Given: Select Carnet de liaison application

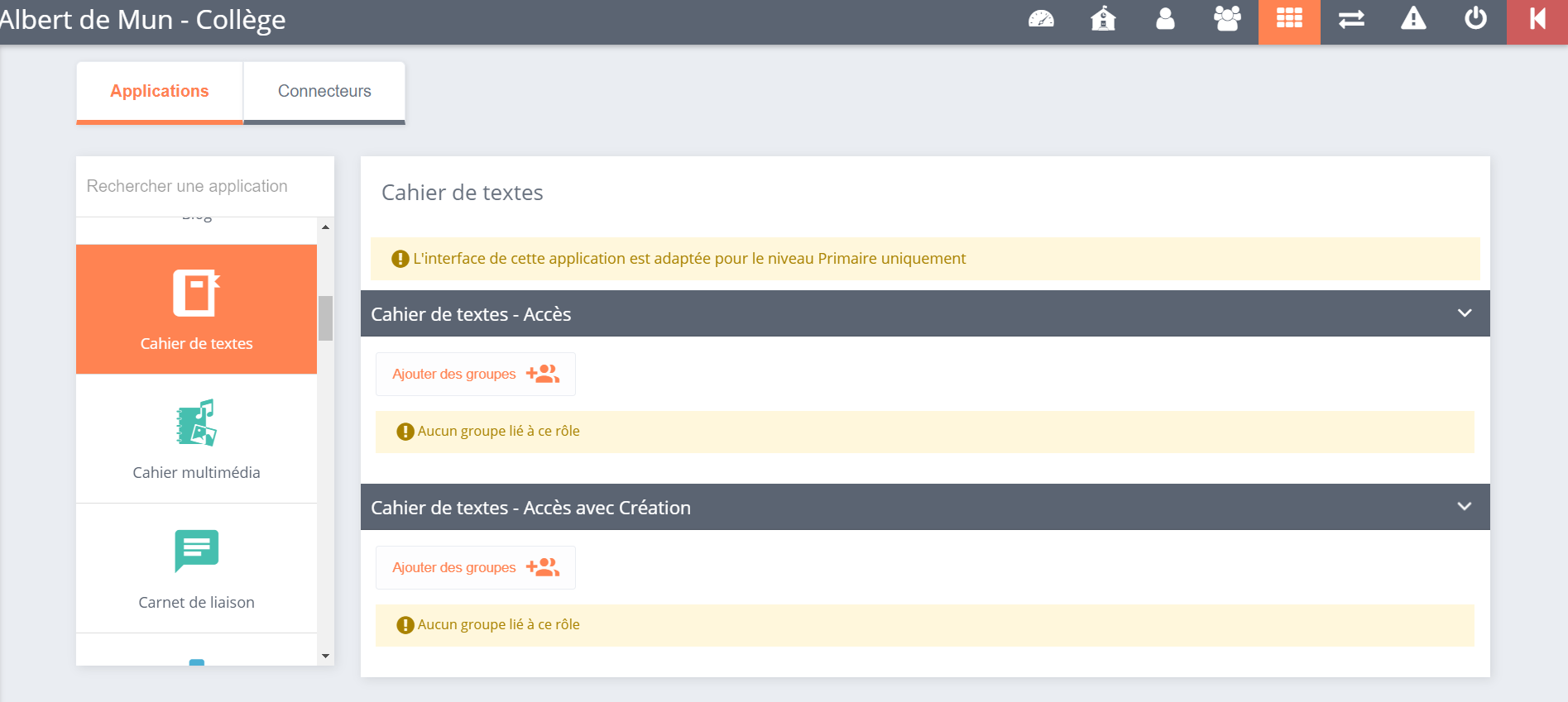Looking at the screenshot, I should point(196,569).
